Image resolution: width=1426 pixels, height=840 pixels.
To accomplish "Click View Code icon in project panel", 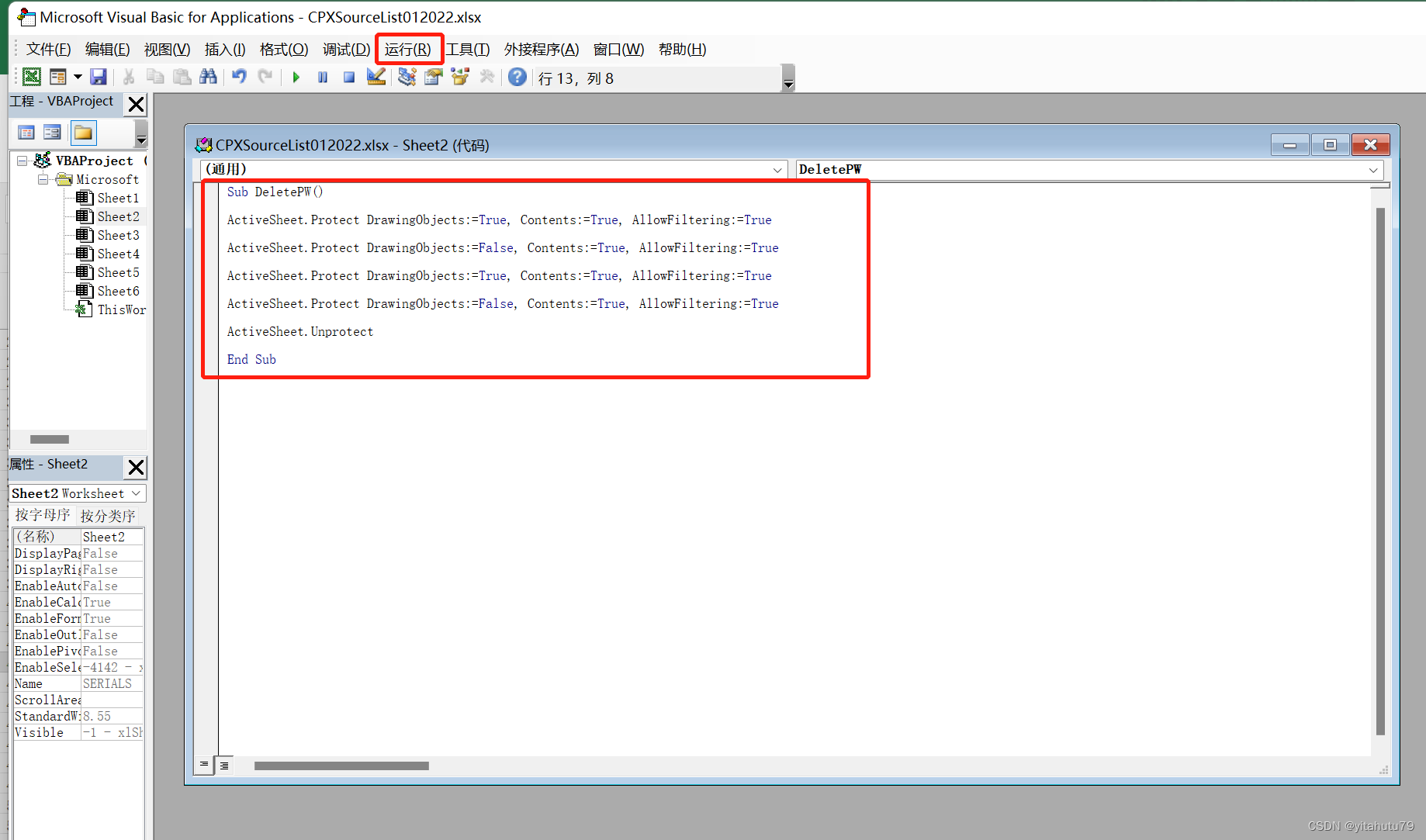I will 26,133.
